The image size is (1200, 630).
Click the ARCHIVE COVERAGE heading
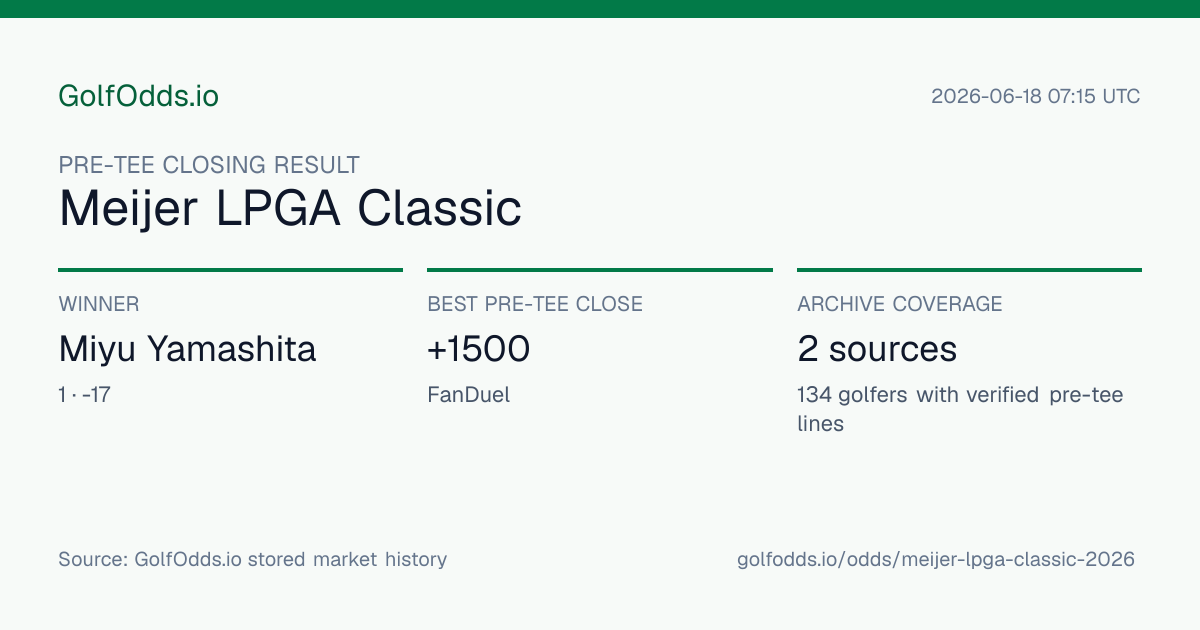pyautogui.click(x=900, y=304)
